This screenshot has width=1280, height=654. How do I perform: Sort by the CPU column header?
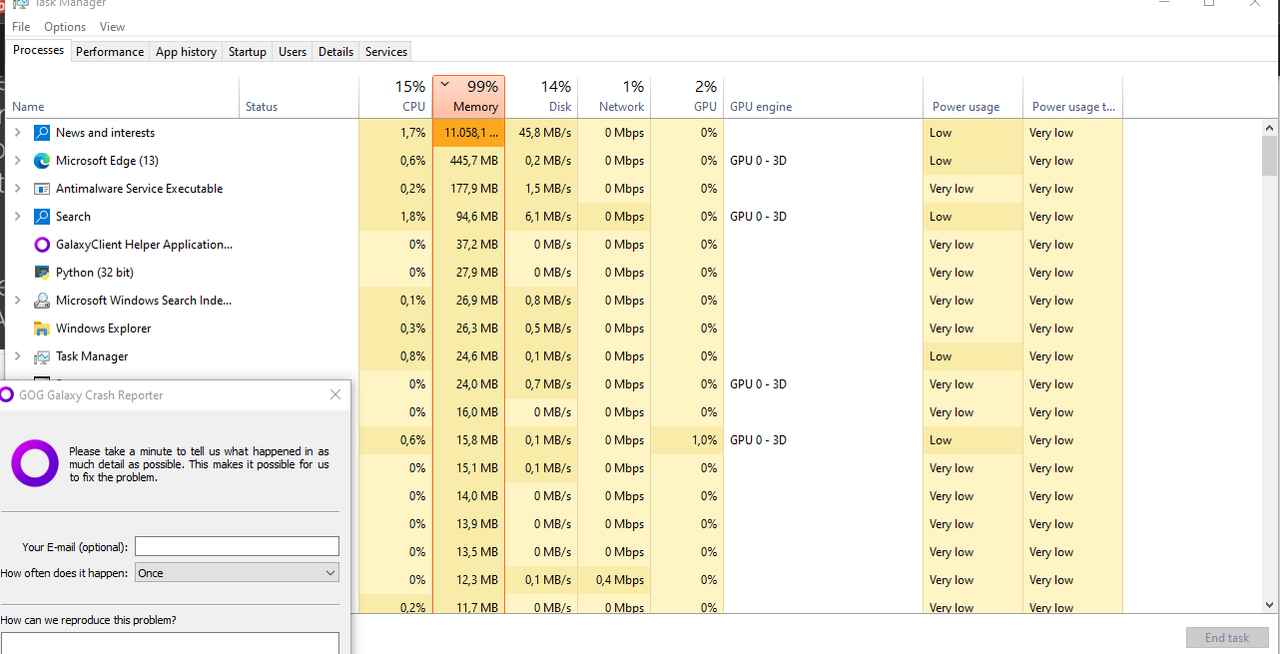395,98
